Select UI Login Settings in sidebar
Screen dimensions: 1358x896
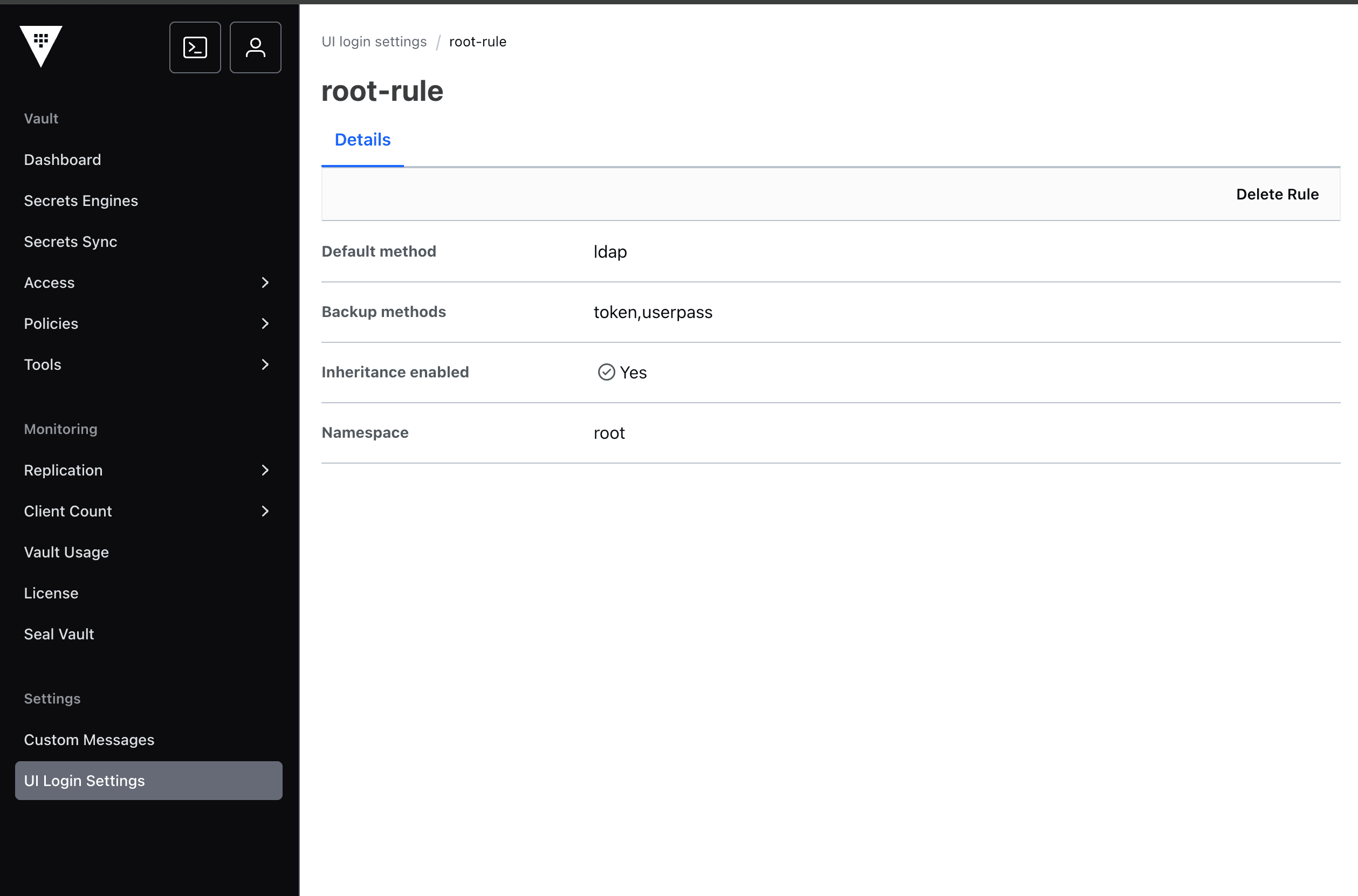(85, 781)
